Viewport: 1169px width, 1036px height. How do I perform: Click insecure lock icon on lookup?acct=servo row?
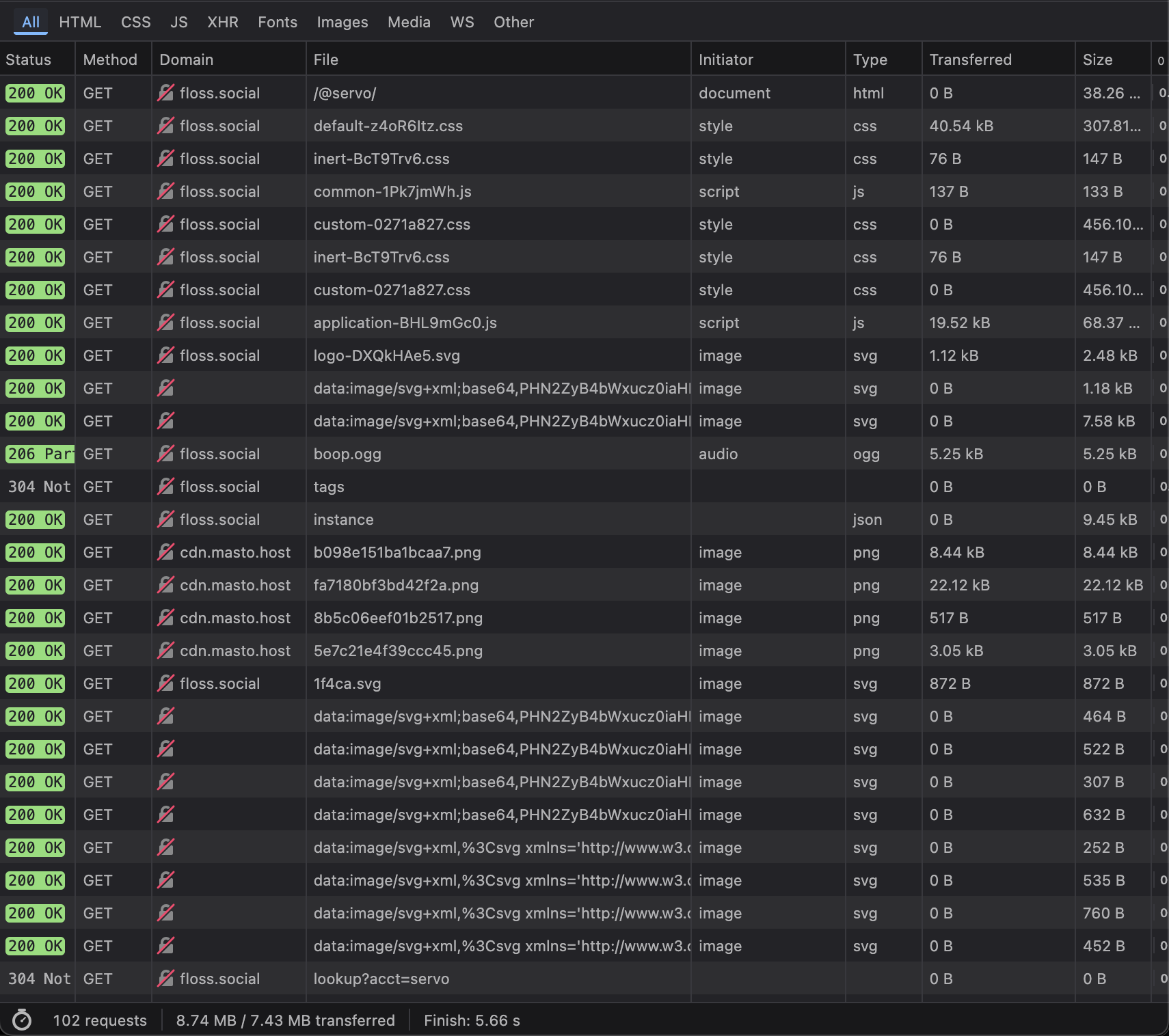(165, 979)
